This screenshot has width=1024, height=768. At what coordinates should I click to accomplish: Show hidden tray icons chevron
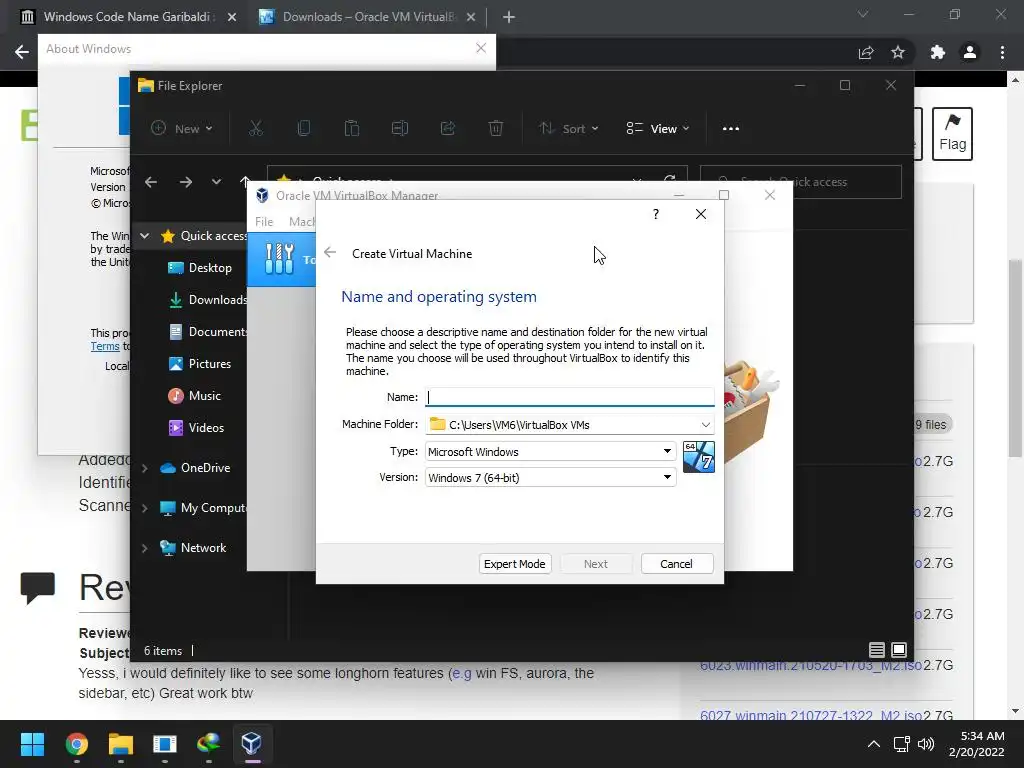[x=874, y=744]
